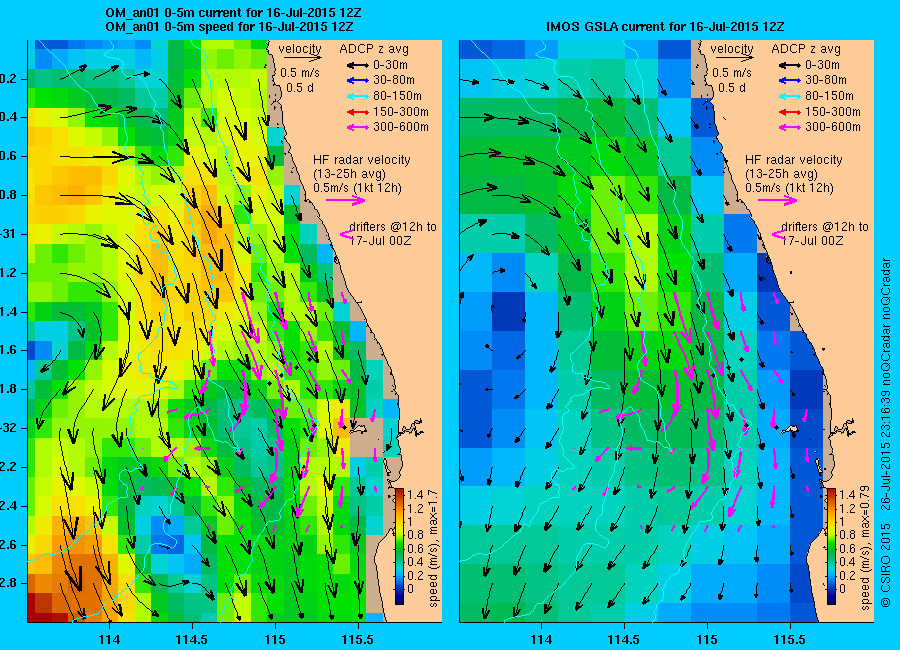Click the 'velocity' label in the right panel
This screenshot has width=900, height=650.
732,49
